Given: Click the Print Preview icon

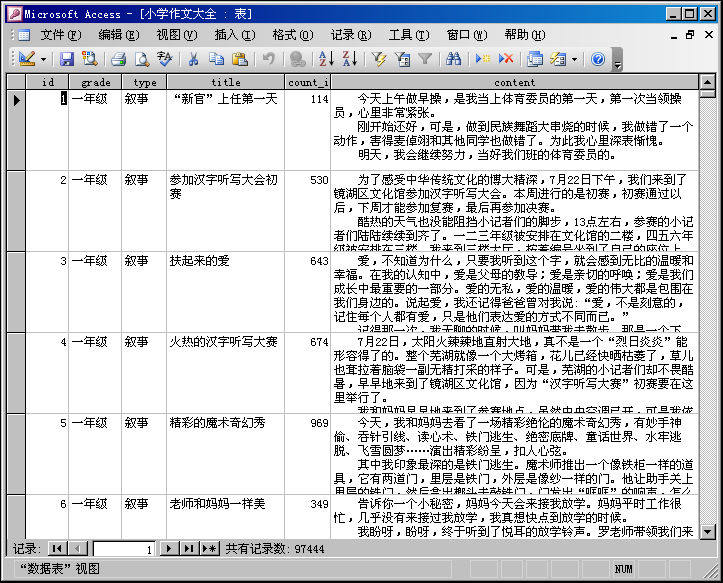Looking at the screenshot, I should click(142, 59).
